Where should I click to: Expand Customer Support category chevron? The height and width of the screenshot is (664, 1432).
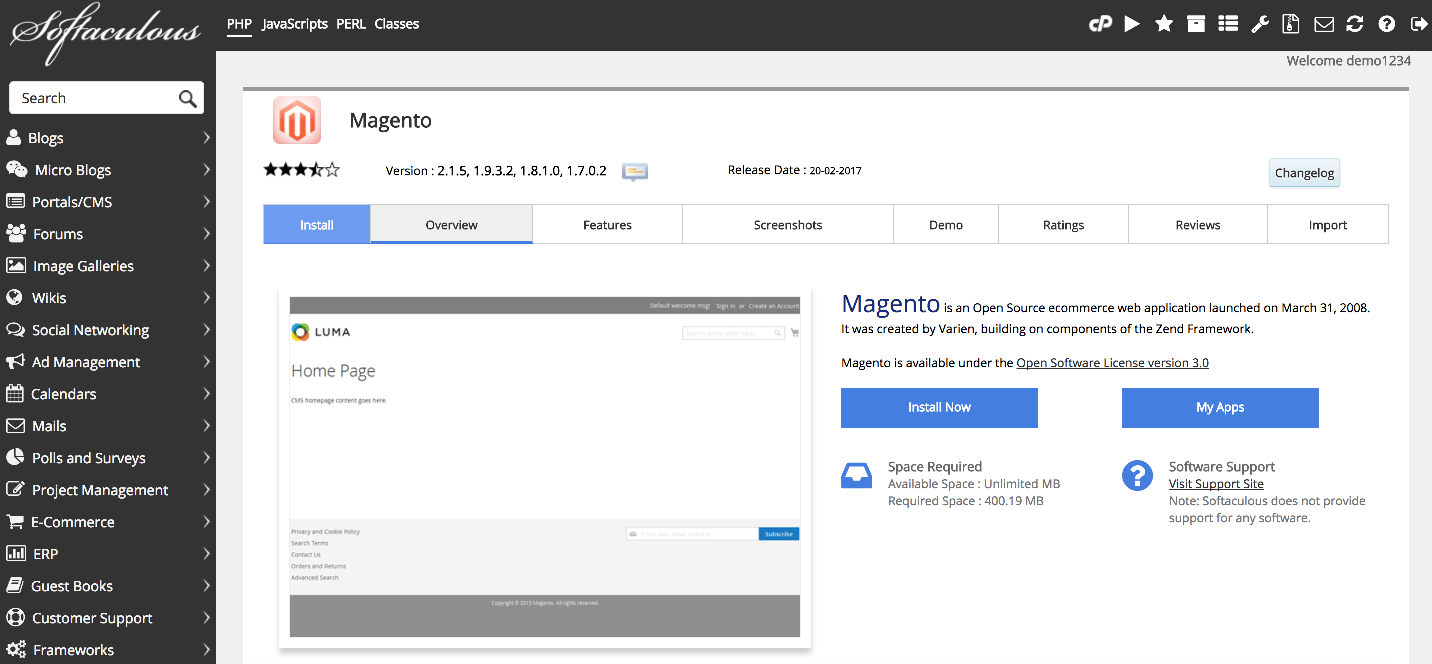pos(206,618)
